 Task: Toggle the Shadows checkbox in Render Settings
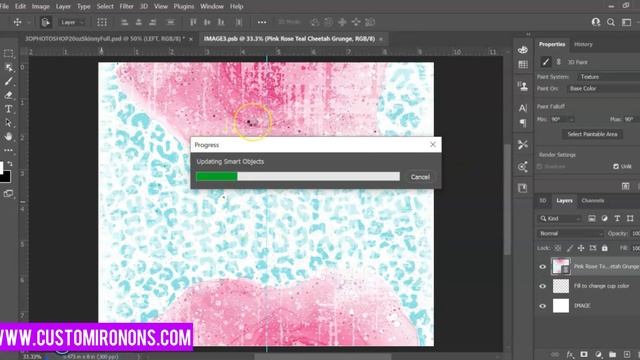pos(540,167)
